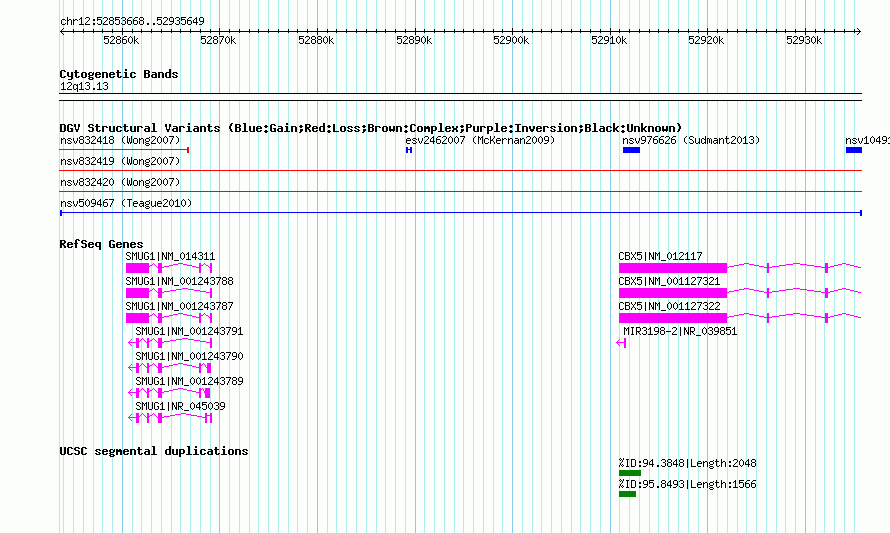Click the 52870k ruler tick label
890x533 pixels.
coord(218,40)
